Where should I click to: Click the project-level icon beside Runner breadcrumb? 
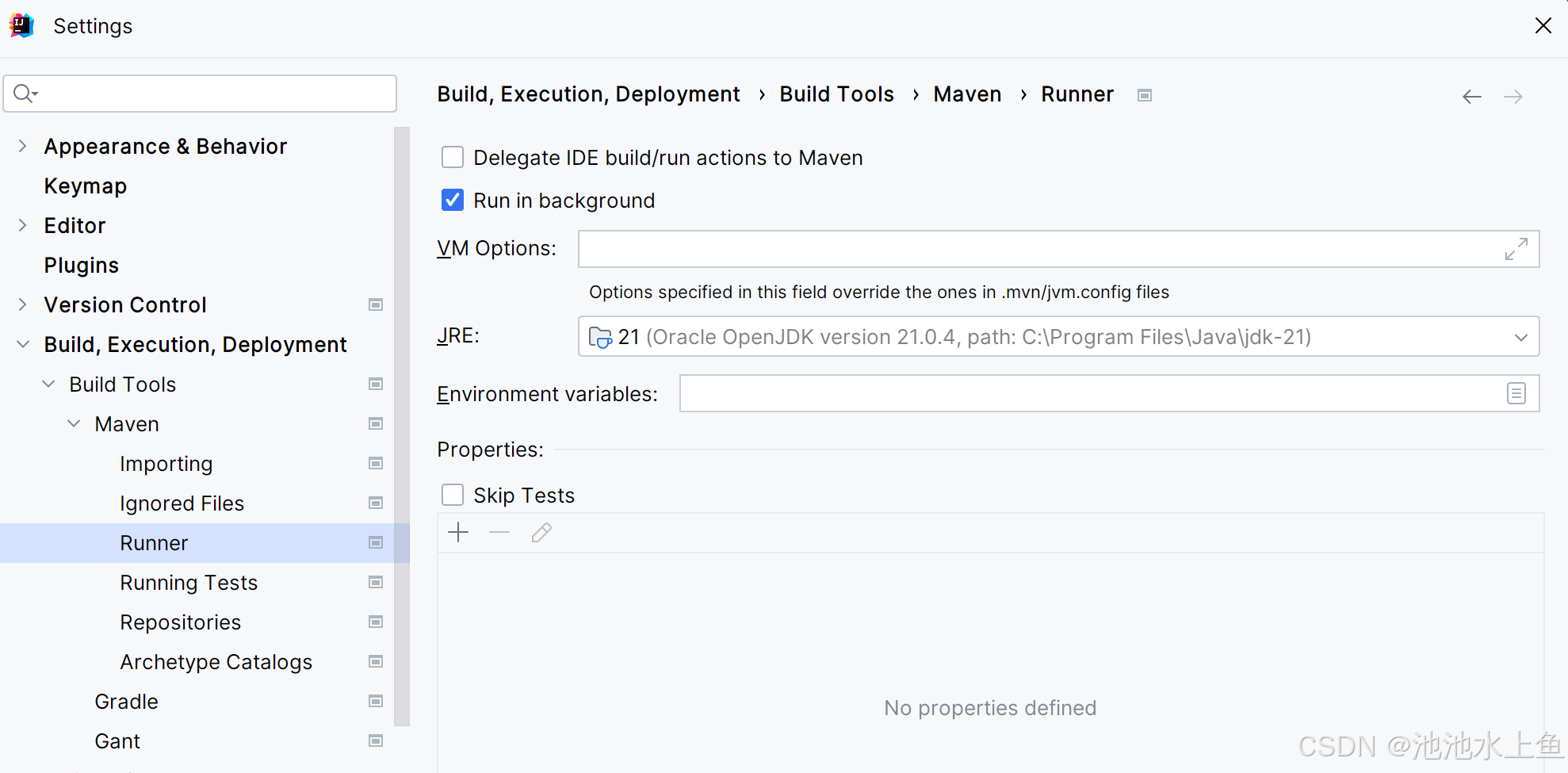pos(1145,95)
